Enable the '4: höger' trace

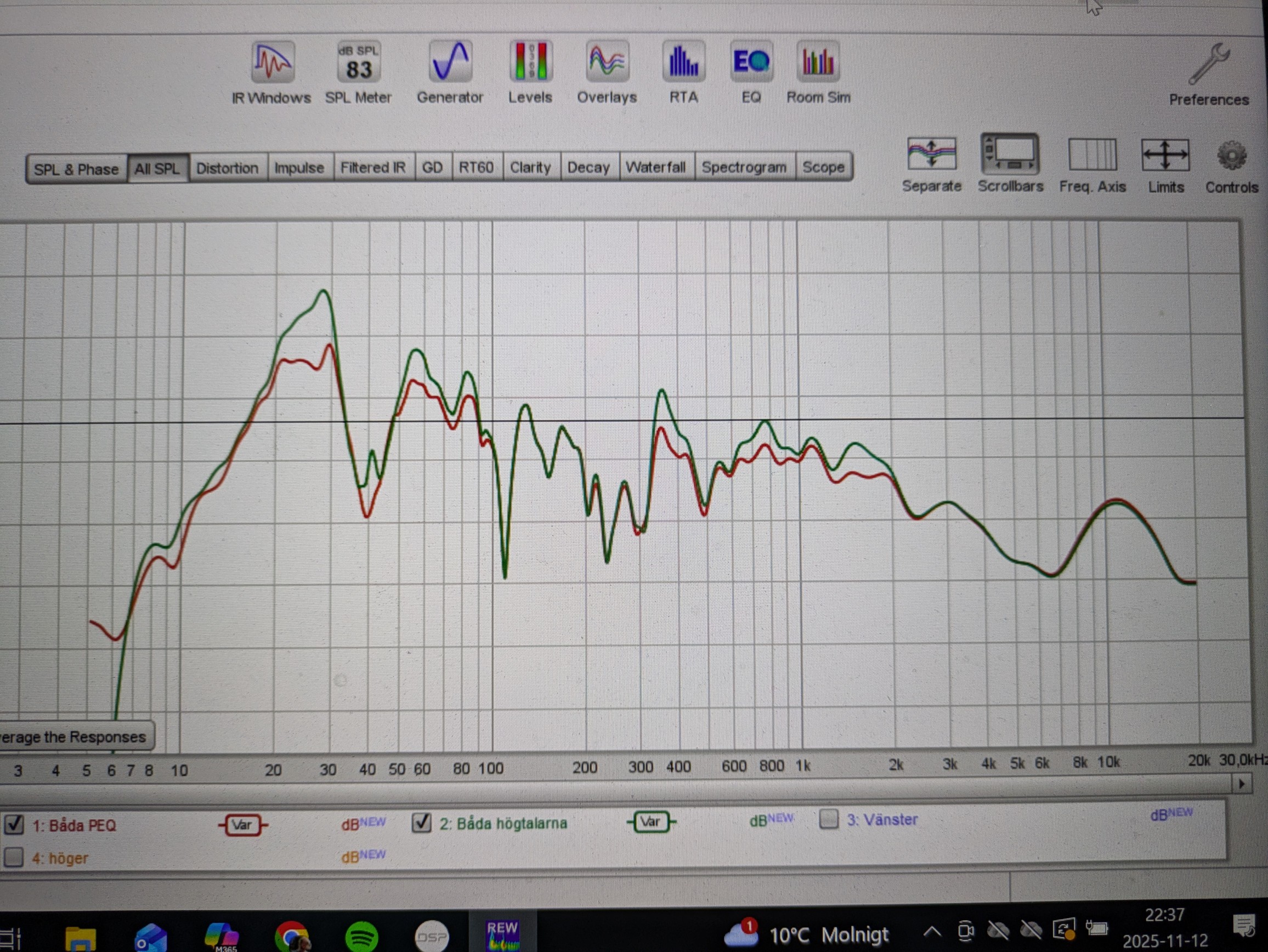(14, 858)
